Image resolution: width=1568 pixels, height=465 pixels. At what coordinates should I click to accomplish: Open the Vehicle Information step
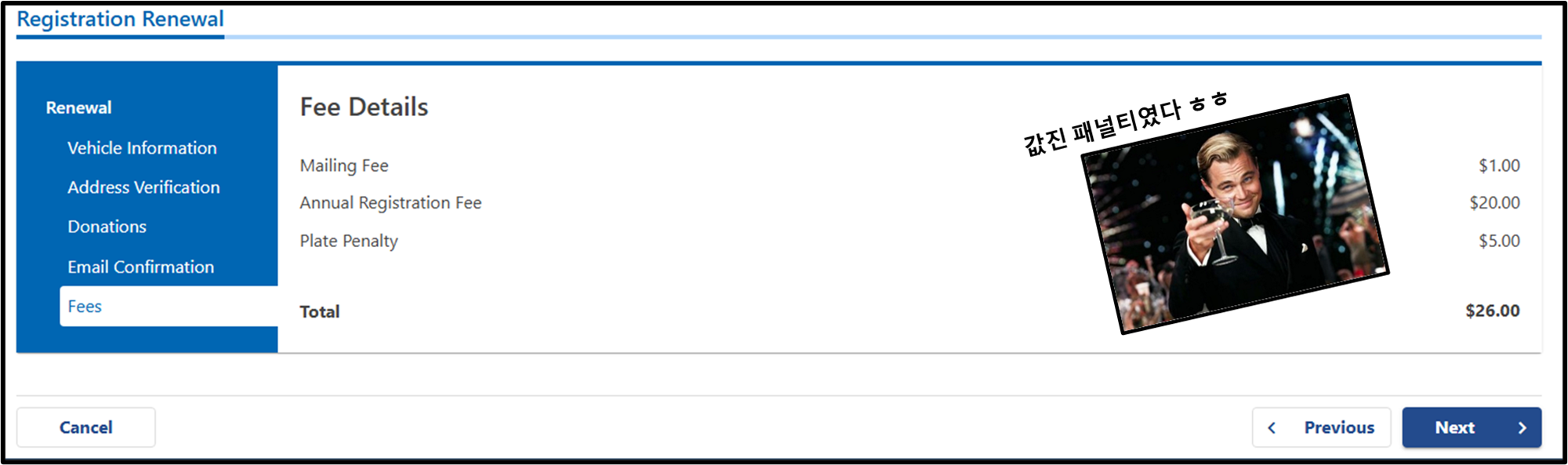(x=142, y=147)
